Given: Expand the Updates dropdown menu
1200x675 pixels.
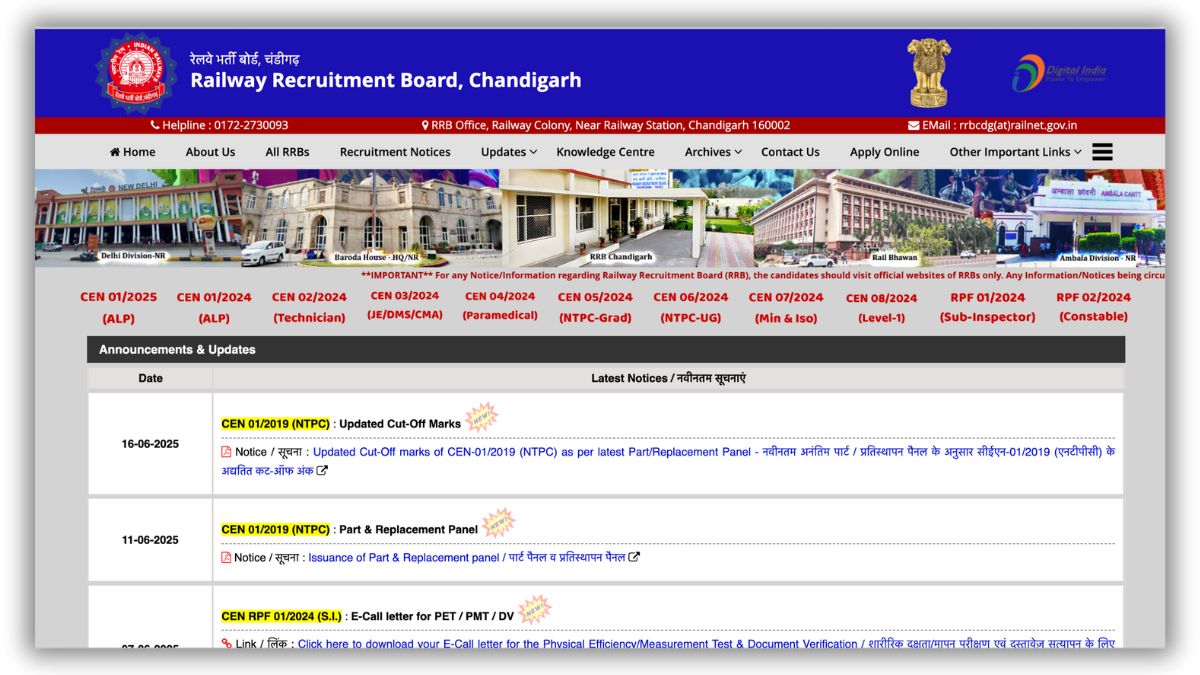Looking at the screenshot, I should coord(509,152).
